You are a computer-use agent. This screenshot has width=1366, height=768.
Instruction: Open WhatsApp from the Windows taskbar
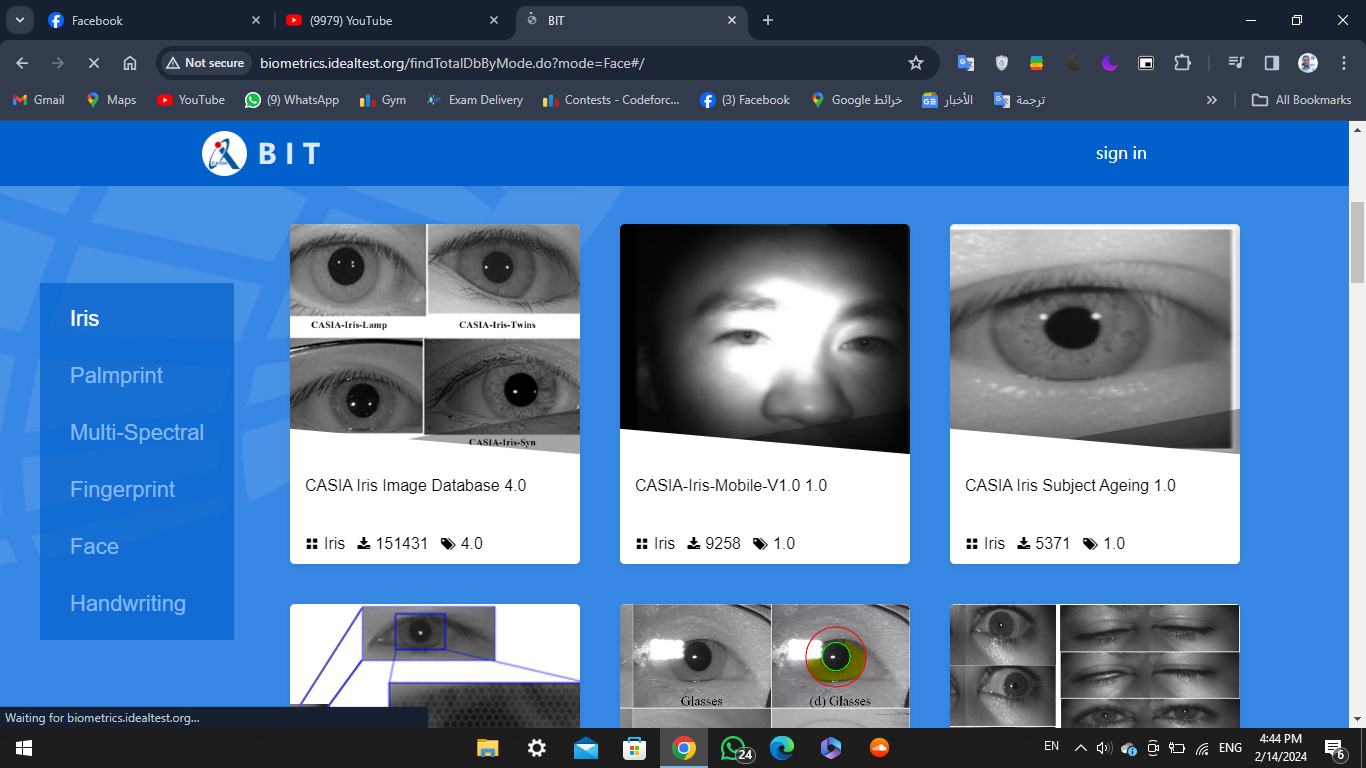(x=734, y=748)
